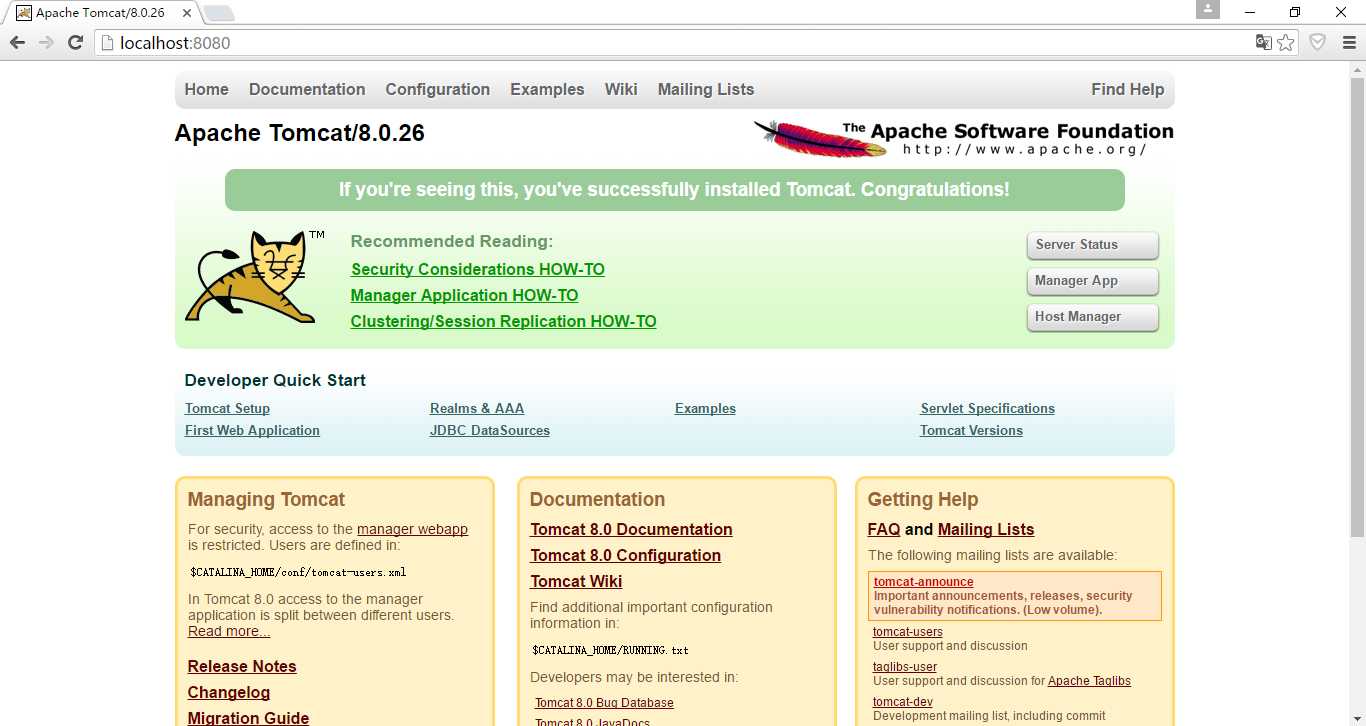
Task: Open Tomcat 8.0 Configuration link
Action: click(x=625, y=555)
